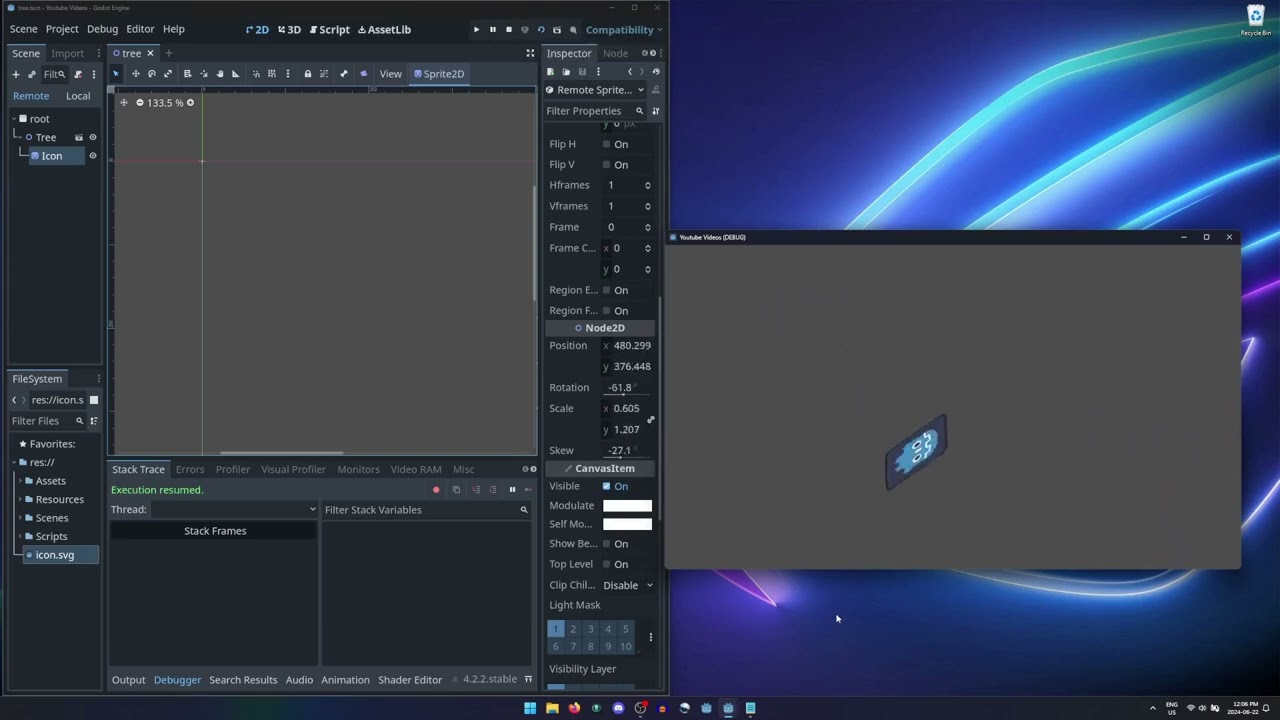This screenshot has width=1280, height=720.
Task: Lock the selected node with padlock icon
Action: coord(308,74)
